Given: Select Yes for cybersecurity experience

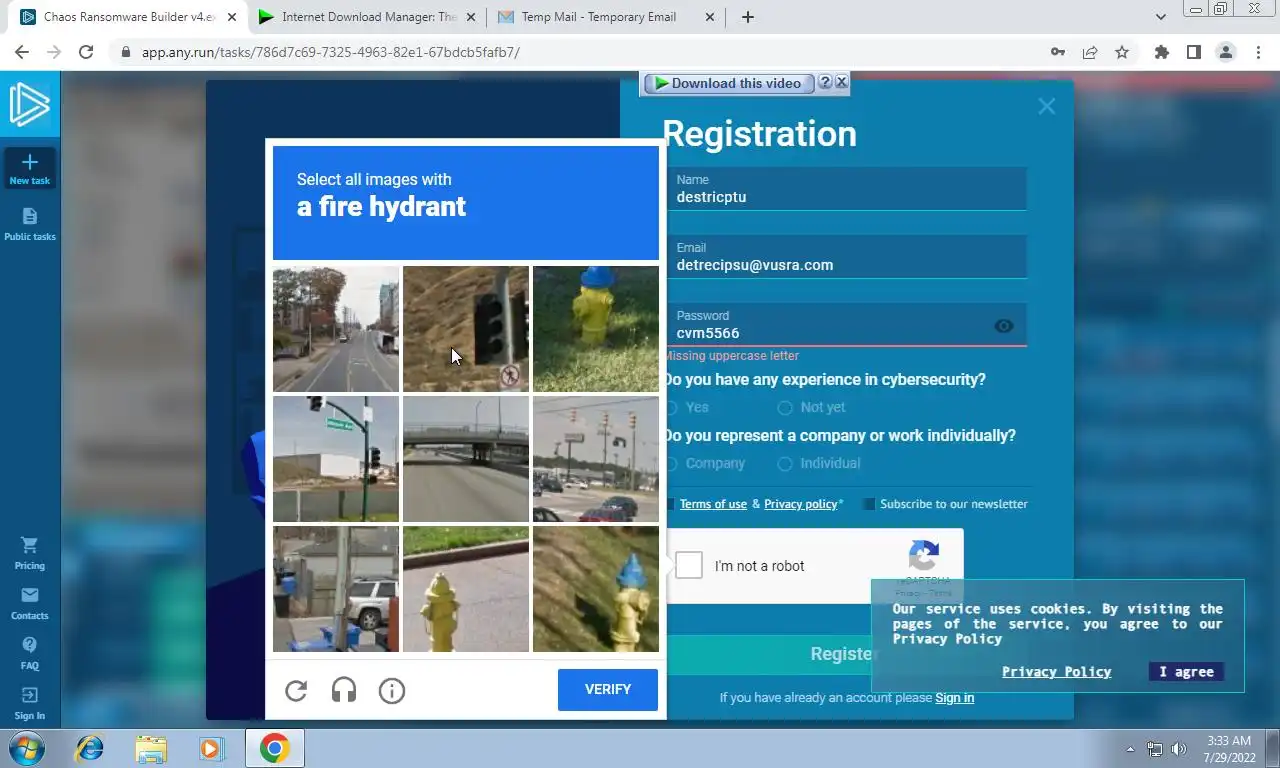Looking at the screenshot, I should [672, 408].
